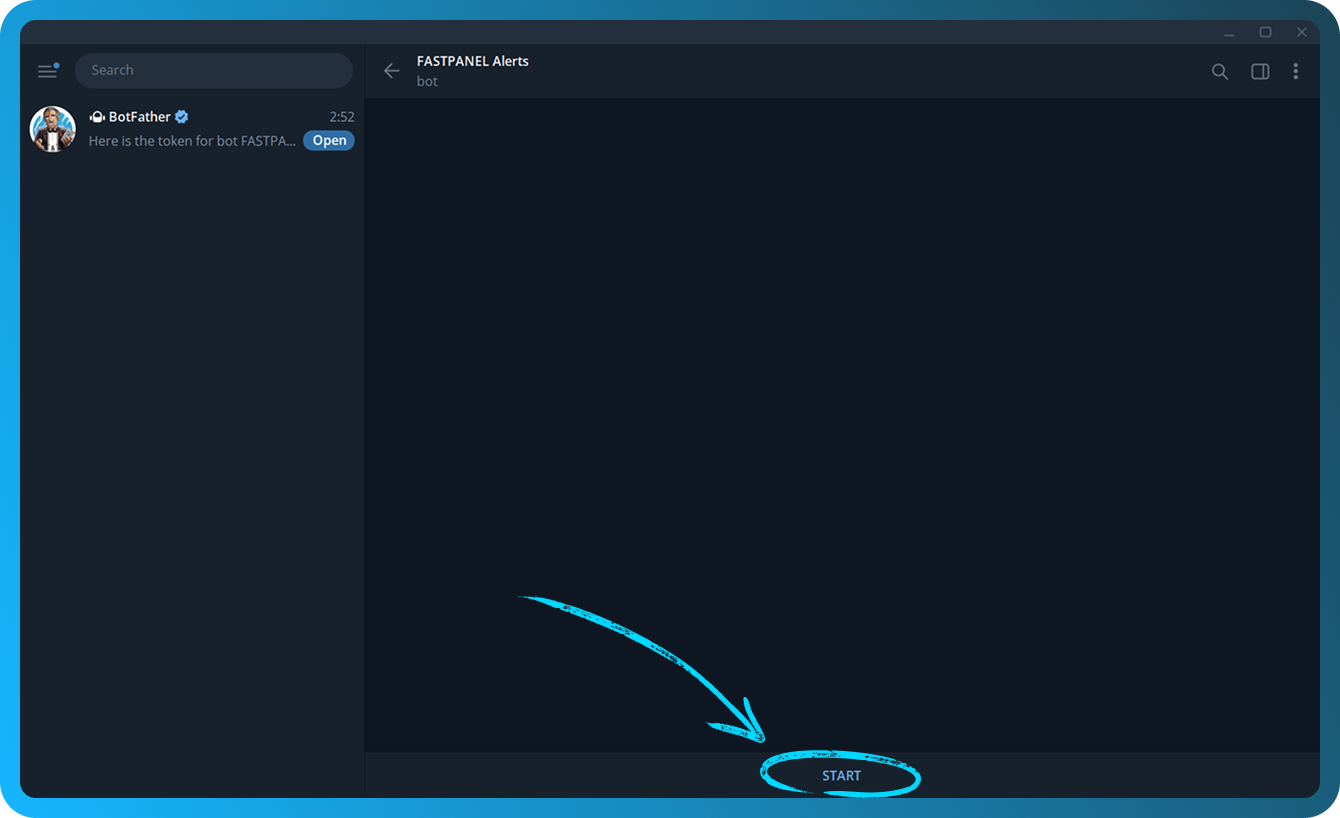Open the three-dot more options menu
The height and width of the screenshot is (818, 1340).
click(x=1295, y=71)
